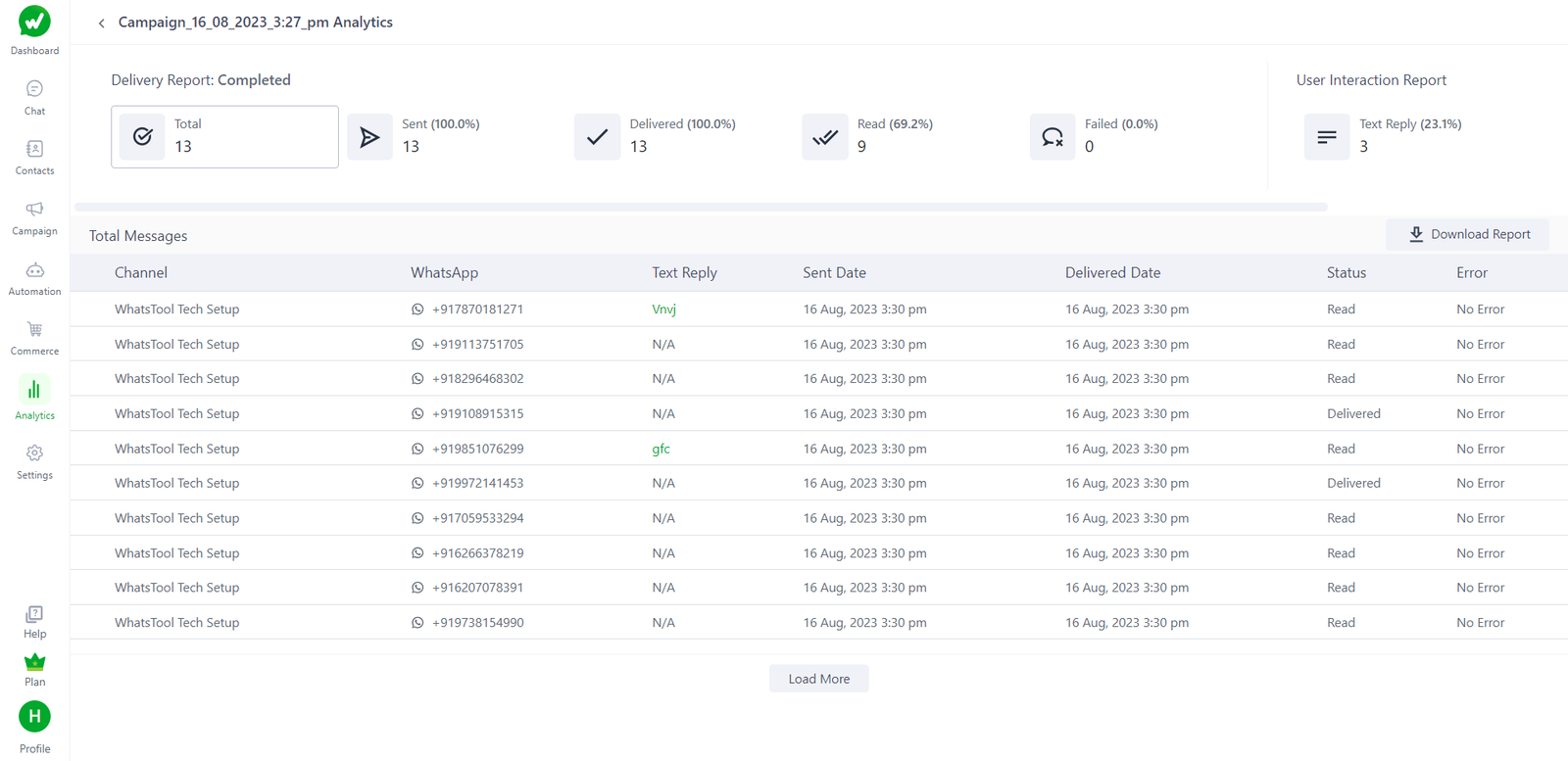The image size is (1568, 761).
Task: Select the Read double-check icon
Action: [x=824, y=137]
